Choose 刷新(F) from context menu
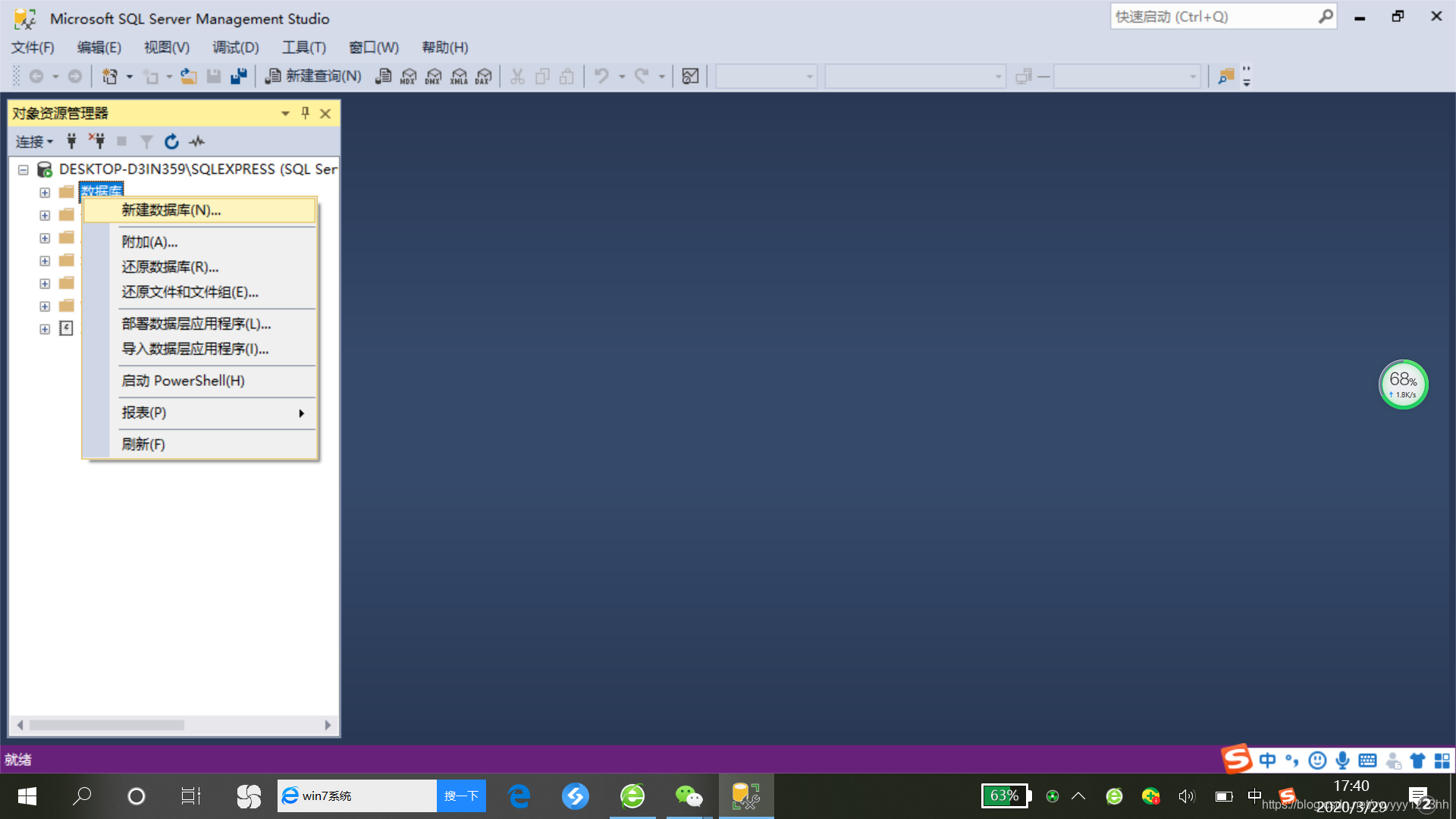The image size is (1456, 819). (199, 444)
